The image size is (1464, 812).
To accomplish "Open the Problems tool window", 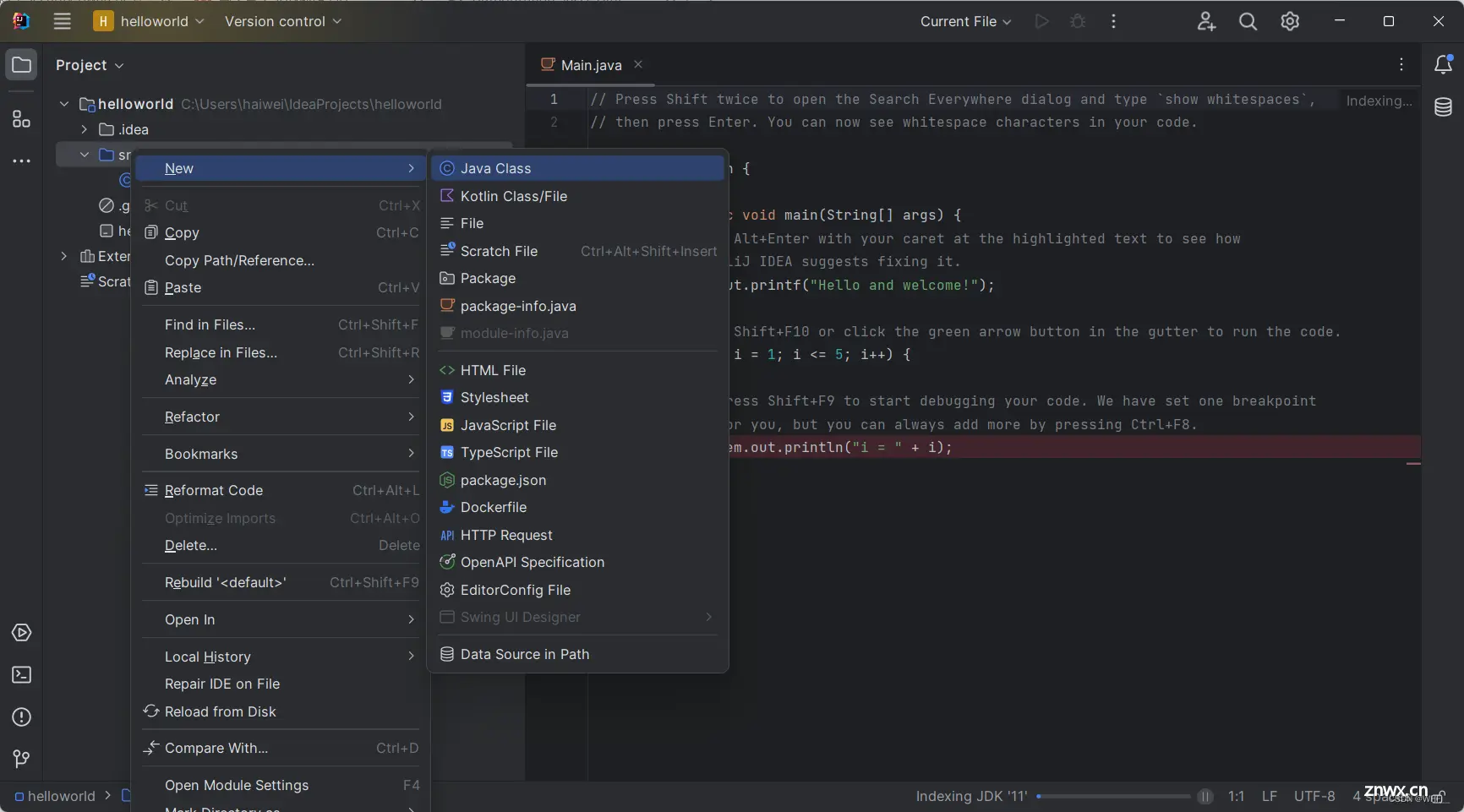I will click(x=21, y=717).
